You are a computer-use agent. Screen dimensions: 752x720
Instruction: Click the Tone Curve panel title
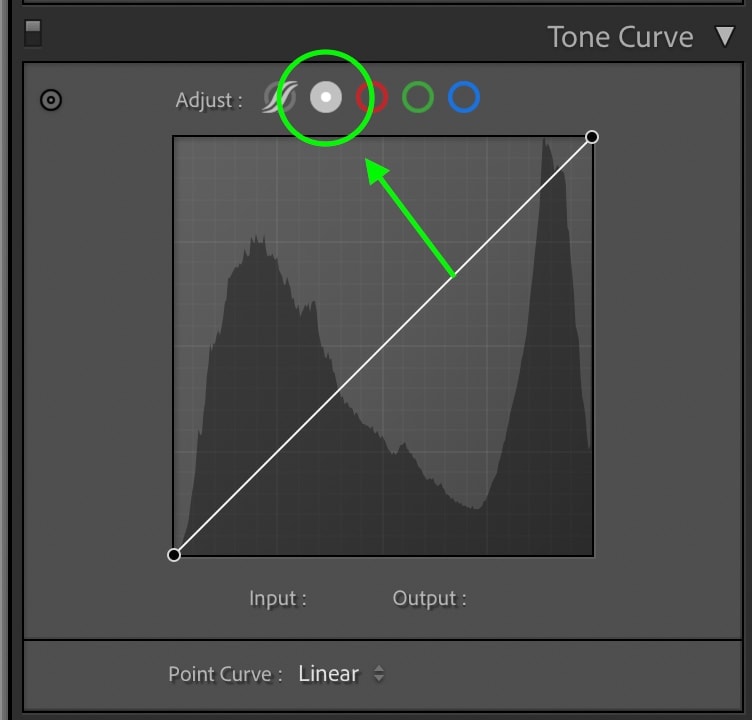coord(620,37)
